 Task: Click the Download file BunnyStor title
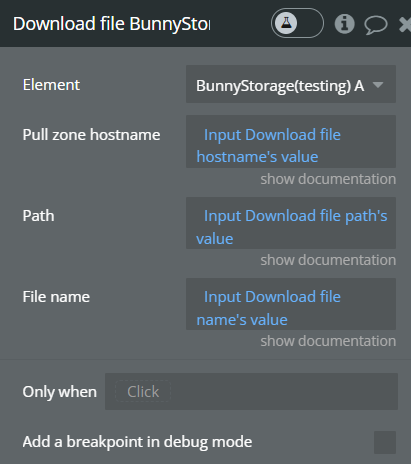112,24
